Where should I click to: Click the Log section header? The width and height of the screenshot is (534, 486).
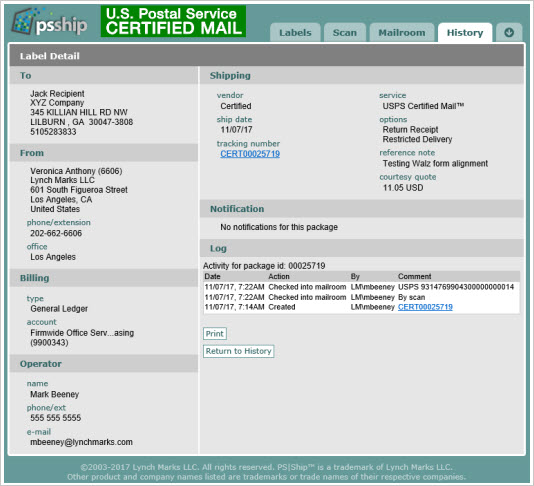(x=362, y=248)
